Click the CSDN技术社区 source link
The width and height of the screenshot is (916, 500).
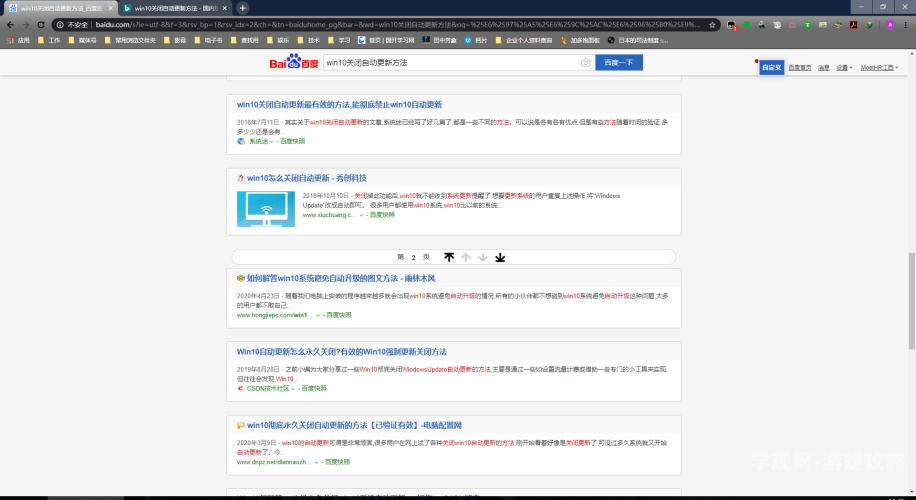268,388
